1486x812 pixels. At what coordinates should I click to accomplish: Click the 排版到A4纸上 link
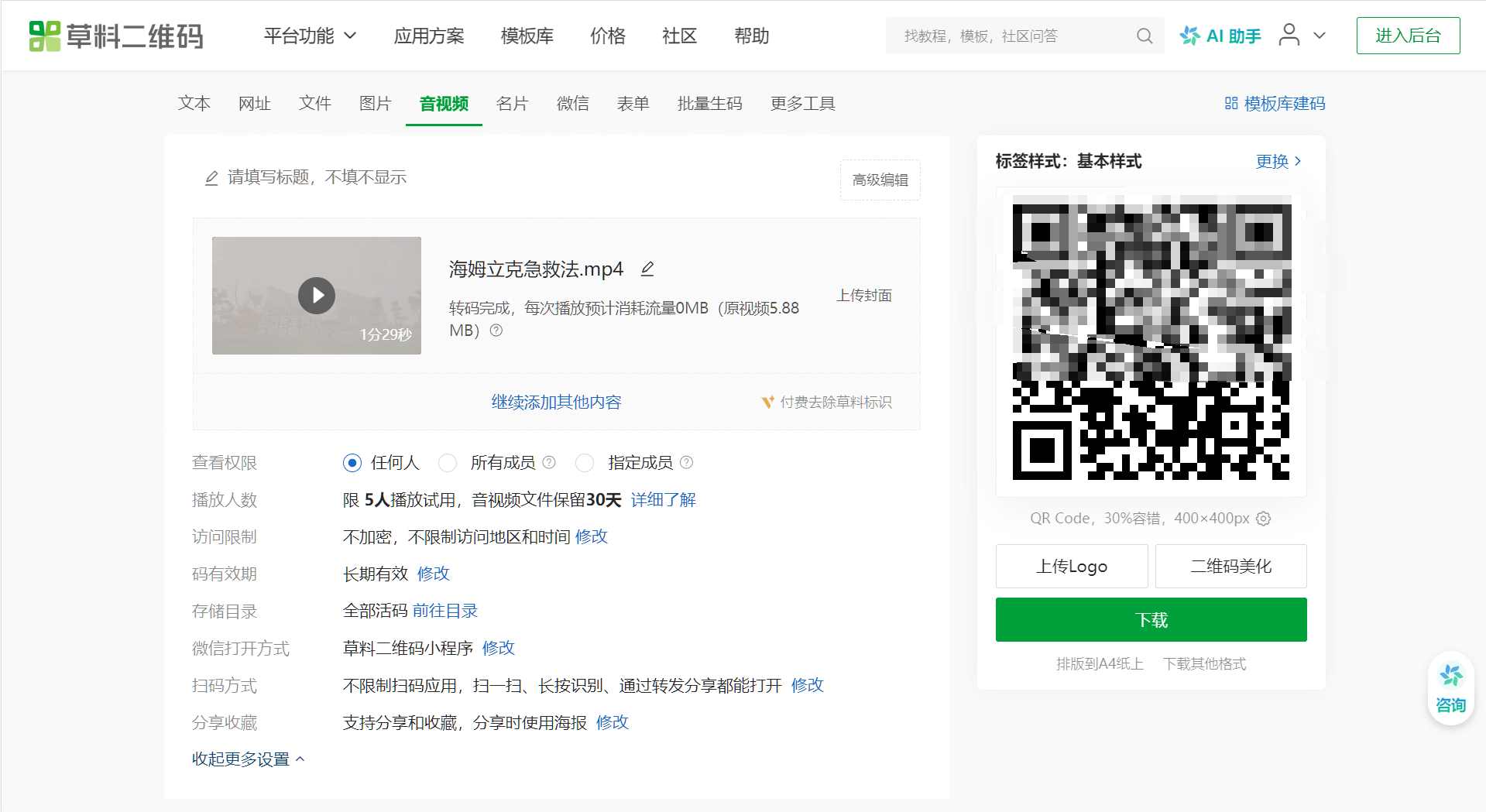click(x=1100, y=664)
